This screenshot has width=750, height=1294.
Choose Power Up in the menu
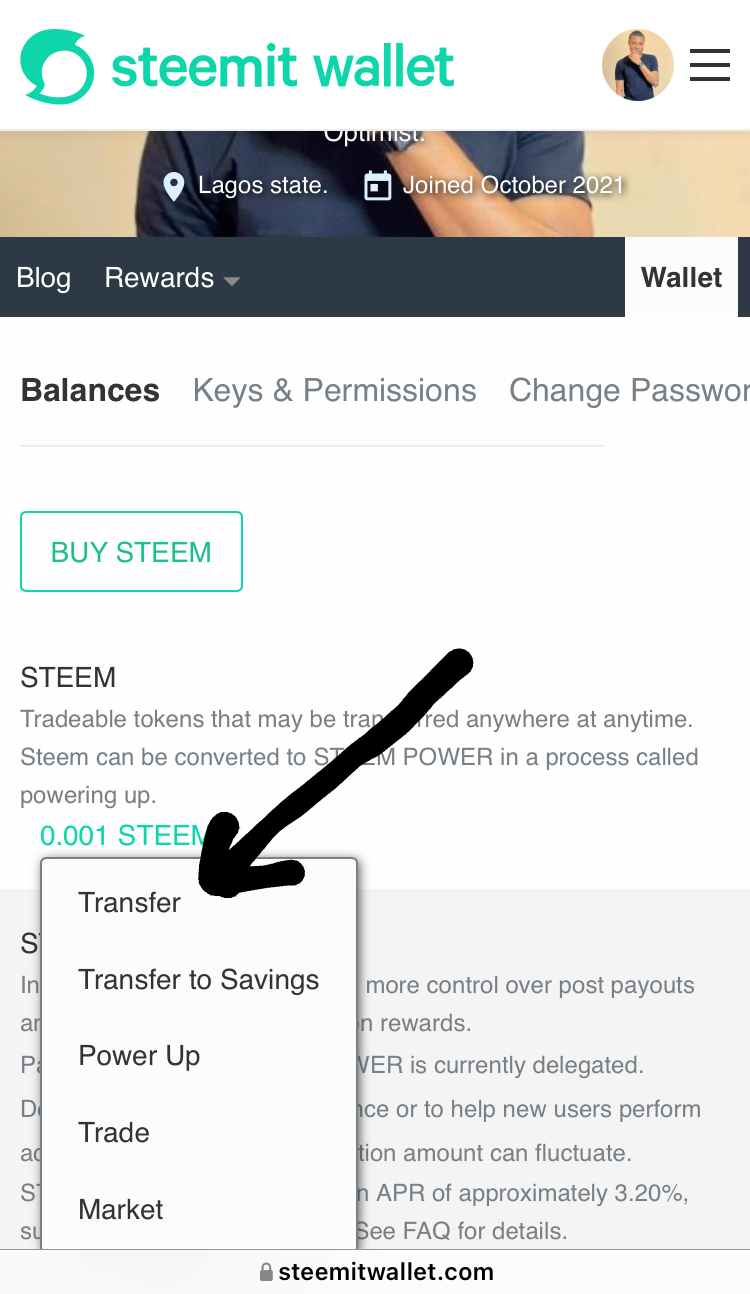coord(139,1056)
